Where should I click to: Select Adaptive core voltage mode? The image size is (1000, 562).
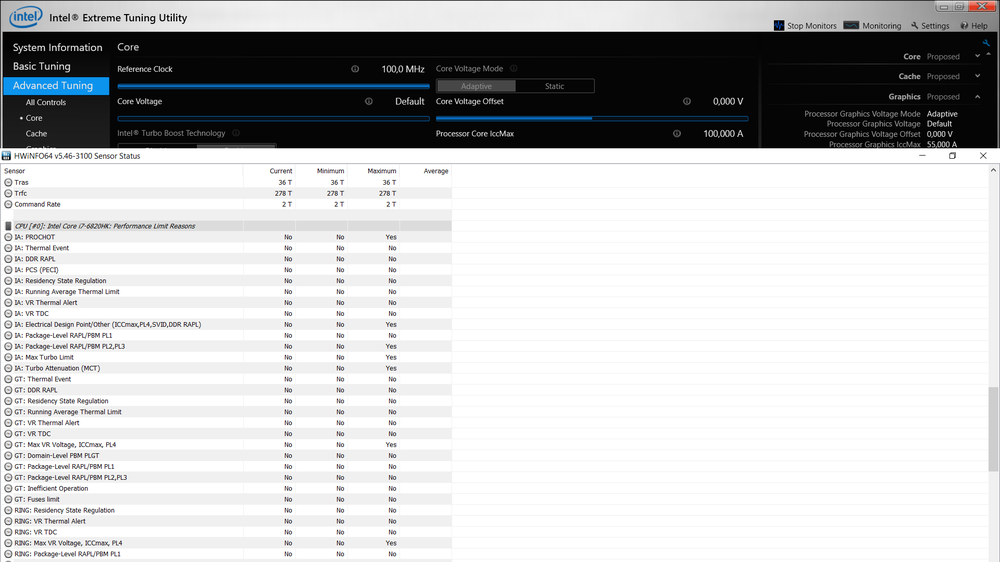click(x=476, y=86)
